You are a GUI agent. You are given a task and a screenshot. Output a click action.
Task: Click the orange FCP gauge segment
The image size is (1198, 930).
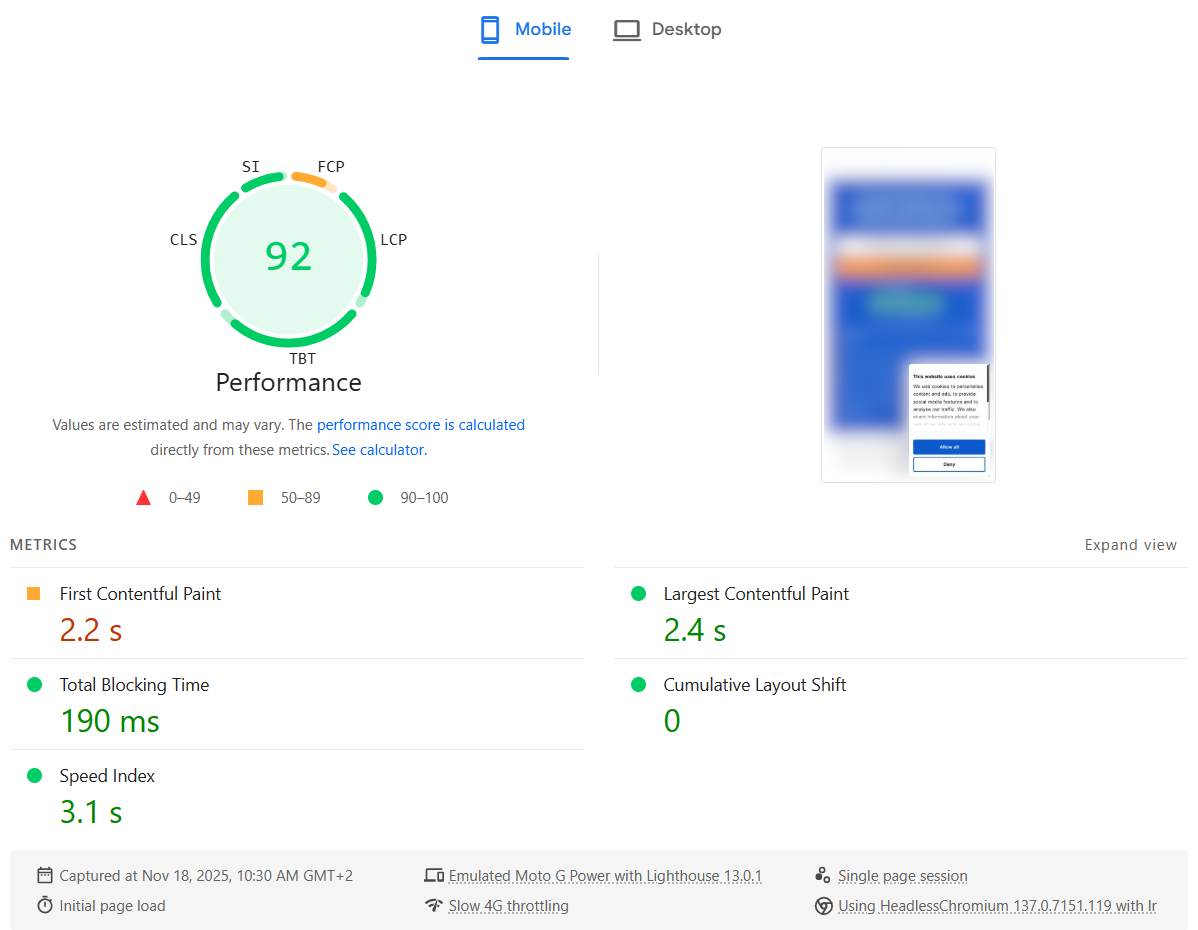309,180
